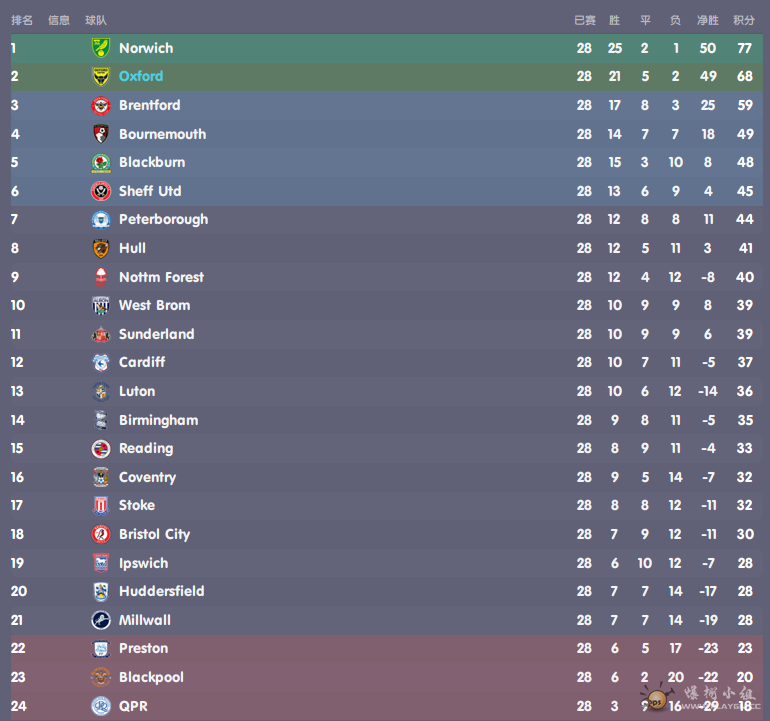Sort table by 积分 points column

click(x=743, y=20)
